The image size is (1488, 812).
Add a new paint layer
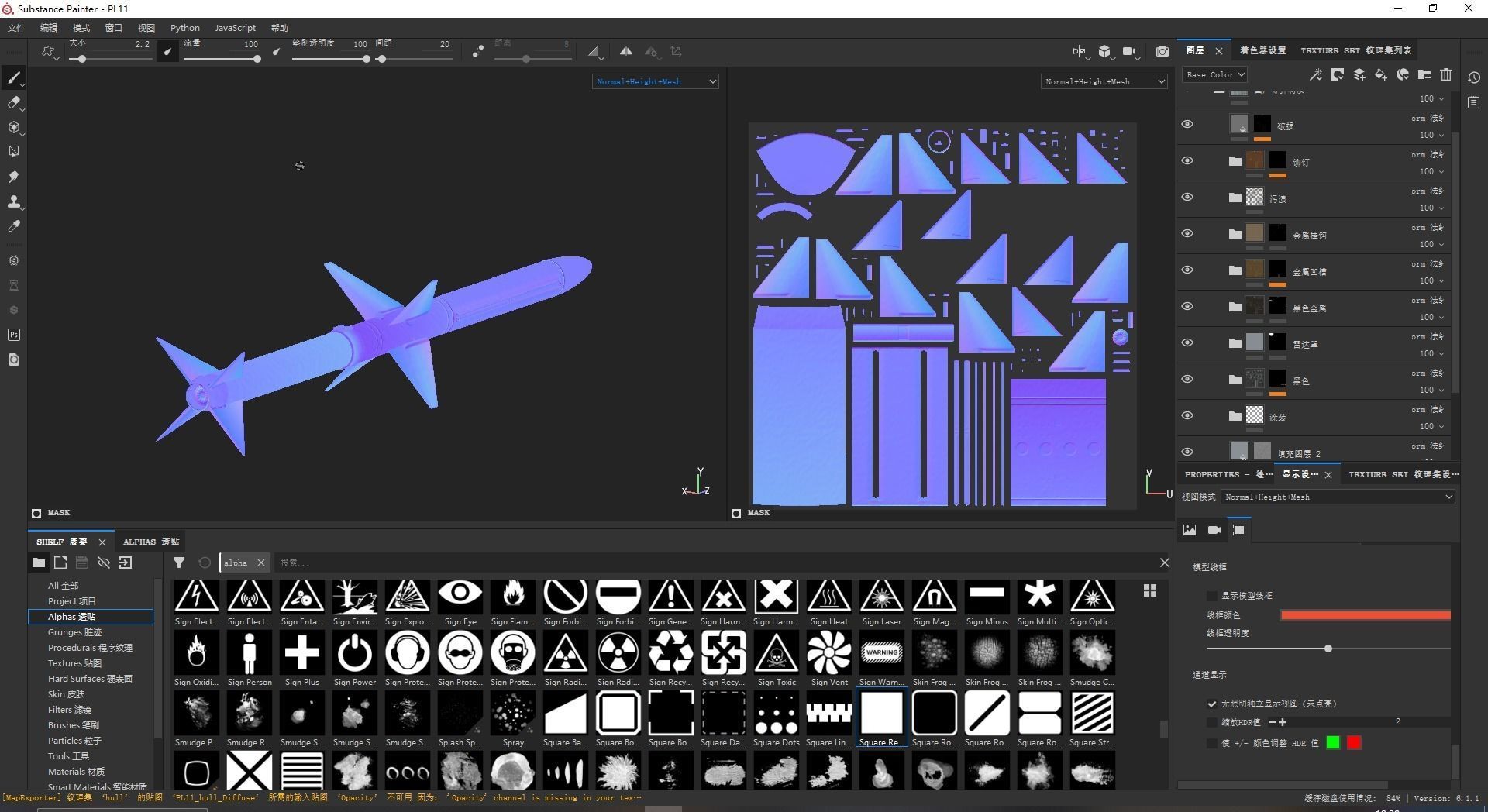coord(1359,74)
